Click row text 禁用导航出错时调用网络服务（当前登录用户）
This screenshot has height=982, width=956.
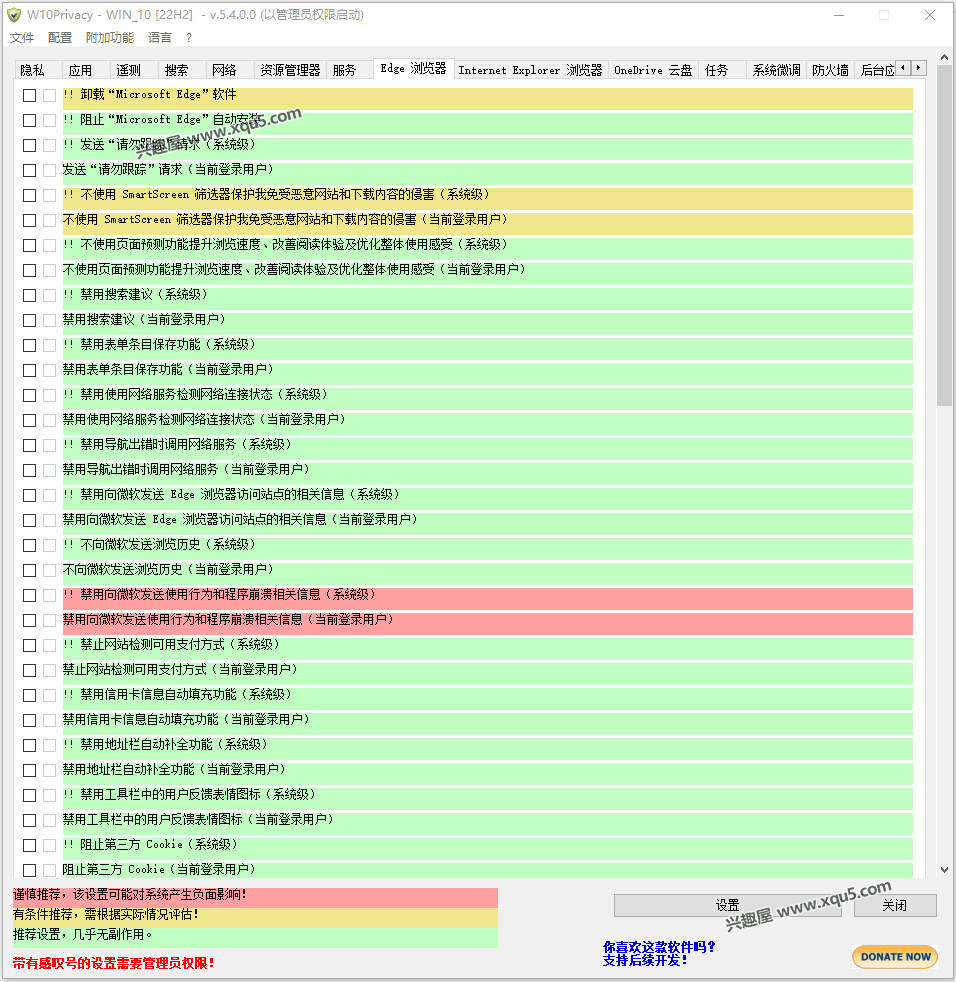pos(186,469)
